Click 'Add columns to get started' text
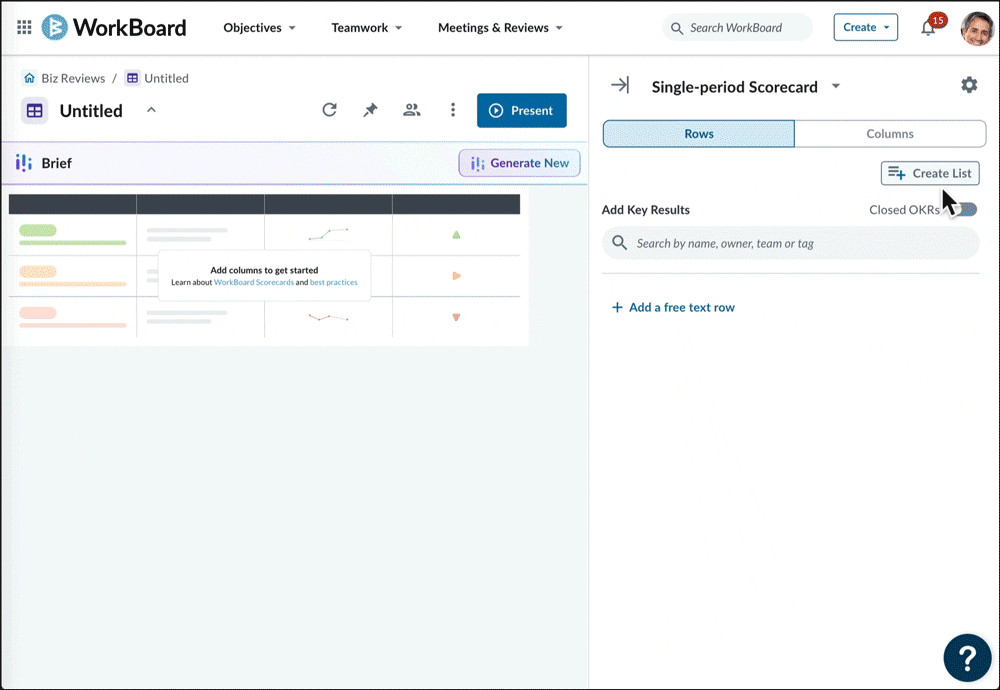This screenshot has width=1000, height=690. (x=264, y=270)
